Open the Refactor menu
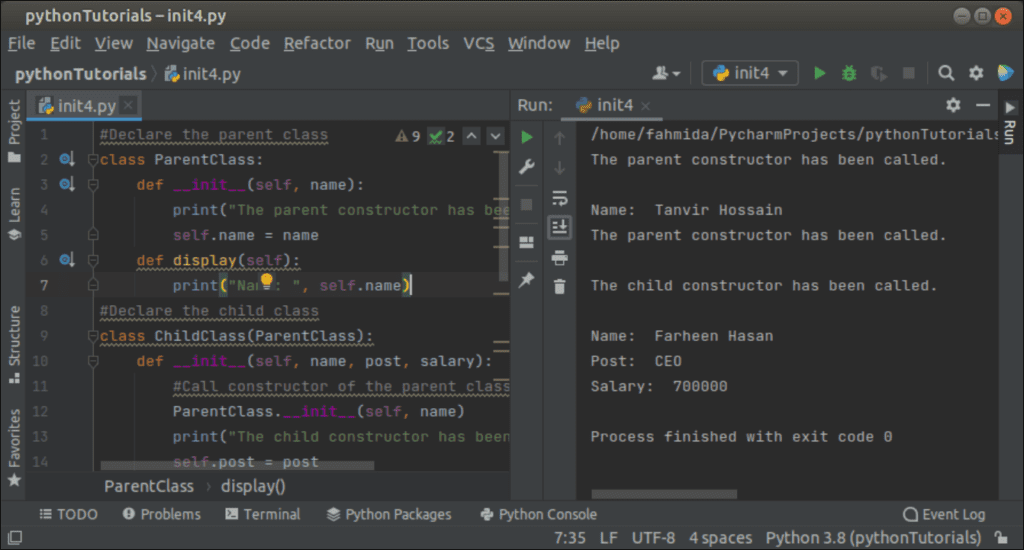The height and width of the screenshot is (550, 1024). point(317,43)
